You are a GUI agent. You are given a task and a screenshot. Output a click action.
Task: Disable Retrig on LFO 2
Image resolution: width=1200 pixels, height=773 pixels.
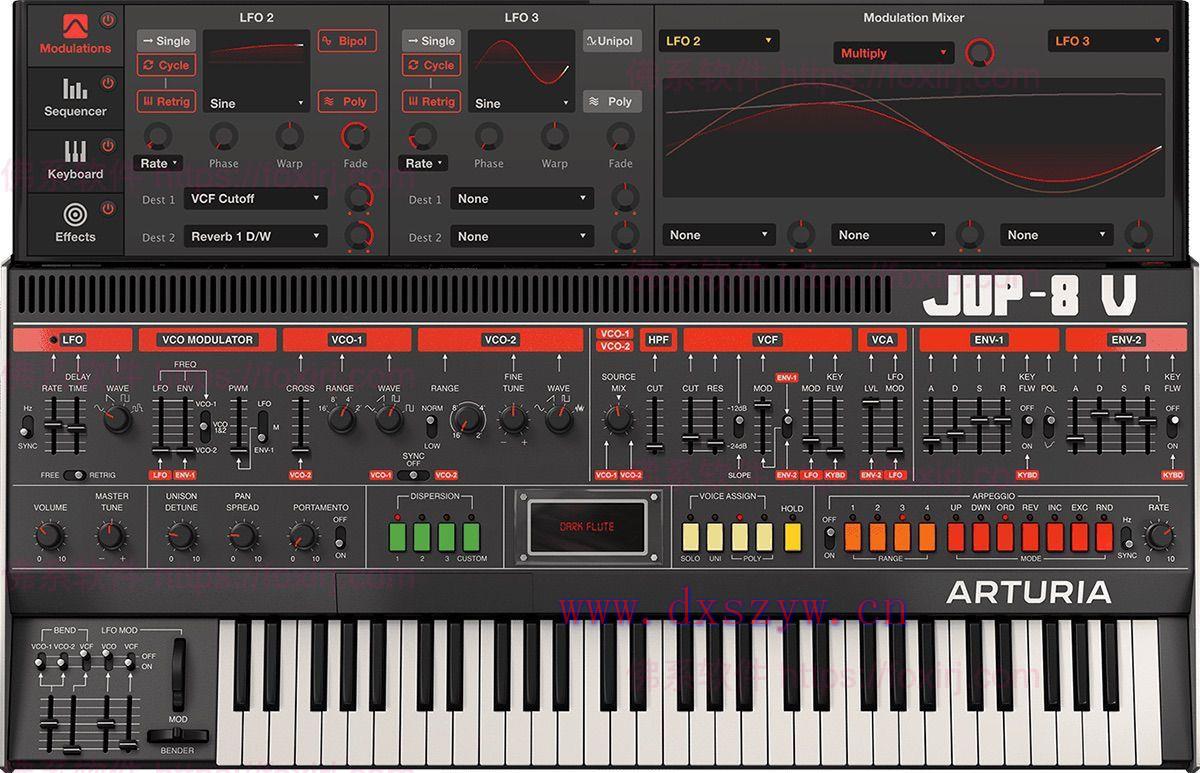[166, 101]
